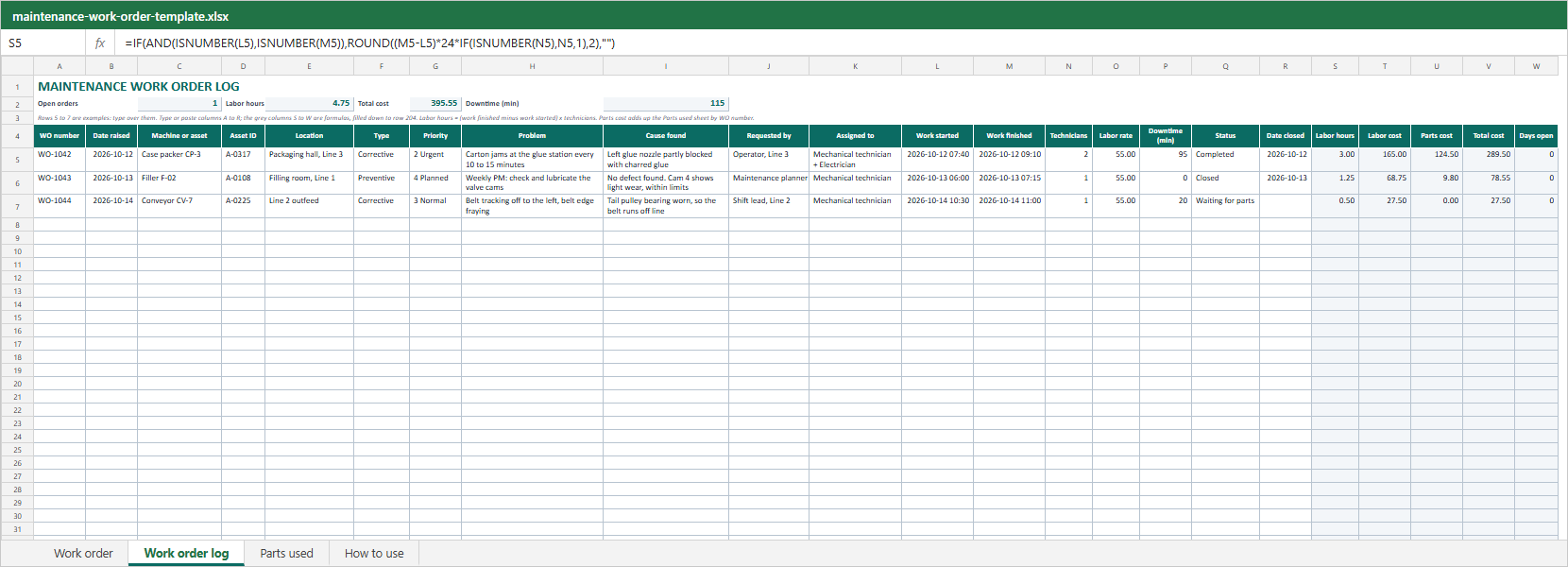Select labor hours cell 3.00
Image resolution: width=1568 pixels, height=567 pixels.
[1335, 160]
